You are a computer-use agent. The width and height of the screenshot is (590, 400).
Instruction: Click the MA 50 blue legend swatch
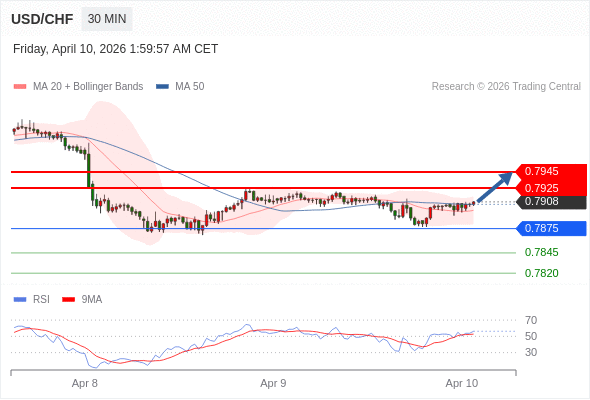tap(162, 87)
